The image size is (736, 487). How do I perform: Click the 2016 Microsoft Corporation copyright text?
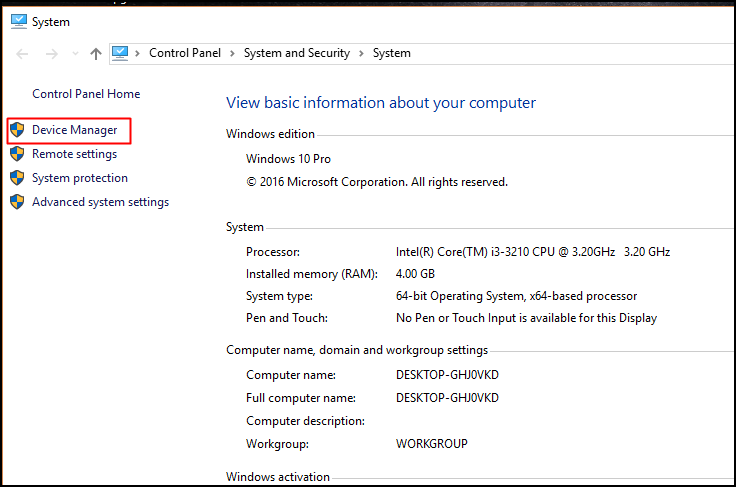pyautogui.click(x=377, y=182)
